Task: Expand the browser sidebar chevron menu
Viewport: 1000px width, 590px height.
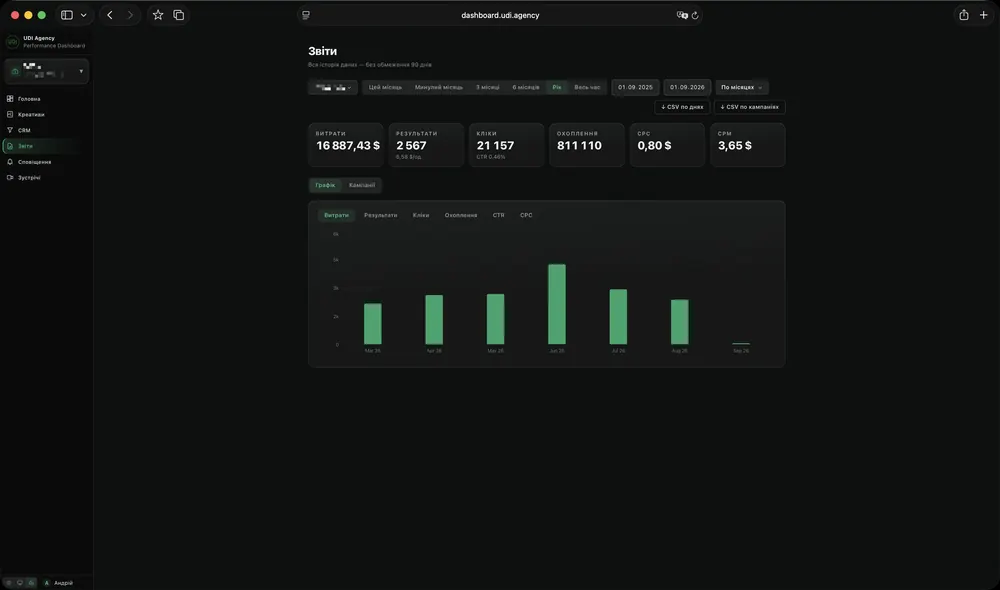Action: [x=84, y=15]
